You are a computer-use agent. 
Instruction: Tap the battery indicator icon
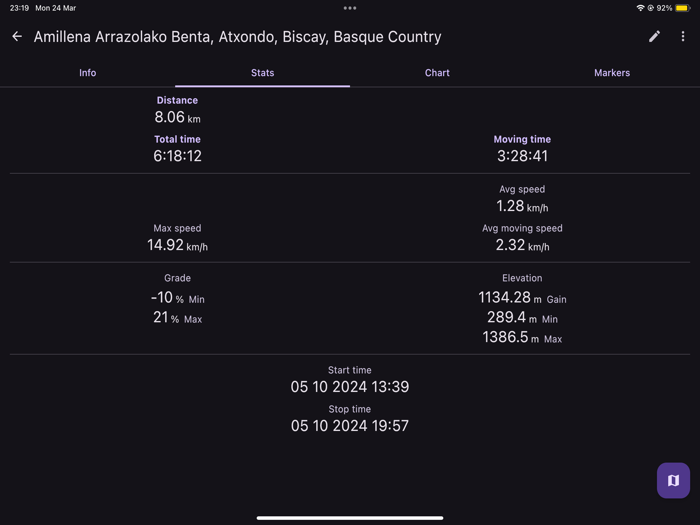pyautogui.click(x=683, y=8)
